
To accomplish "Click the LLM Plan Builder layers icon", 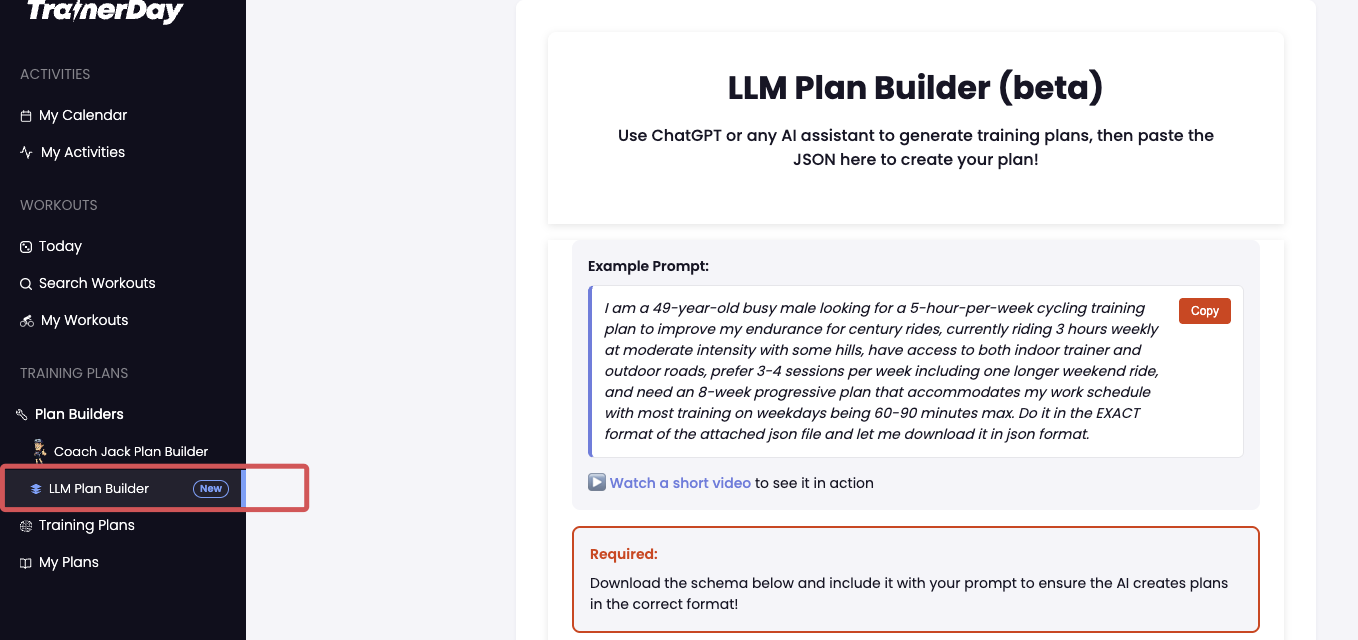I will (x=36, y=489).
